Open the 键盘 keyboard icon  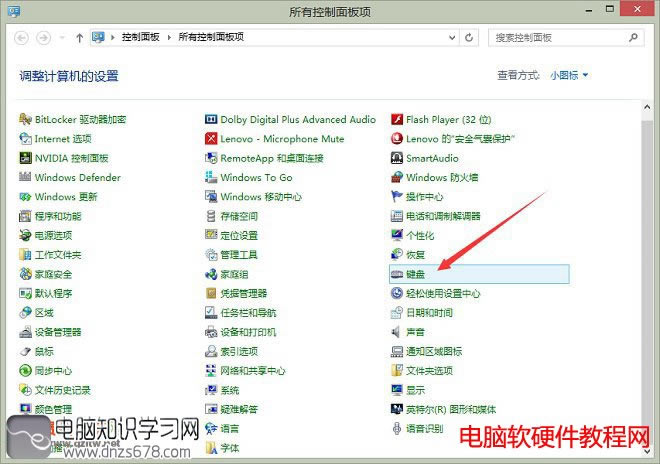pos(397,274)
